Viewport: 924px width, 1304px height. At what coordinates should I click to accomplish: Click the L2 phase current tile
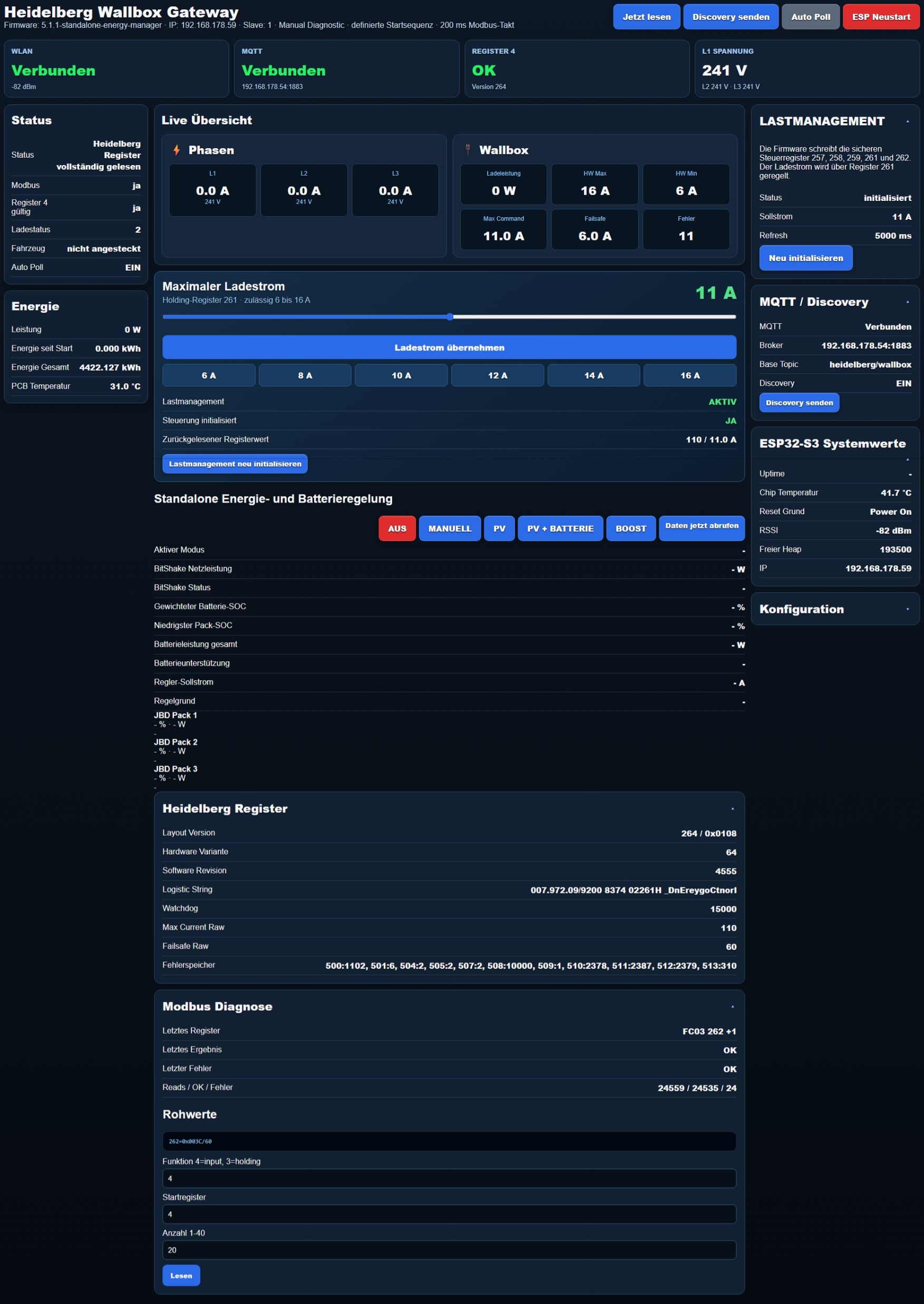click(304, 189)
